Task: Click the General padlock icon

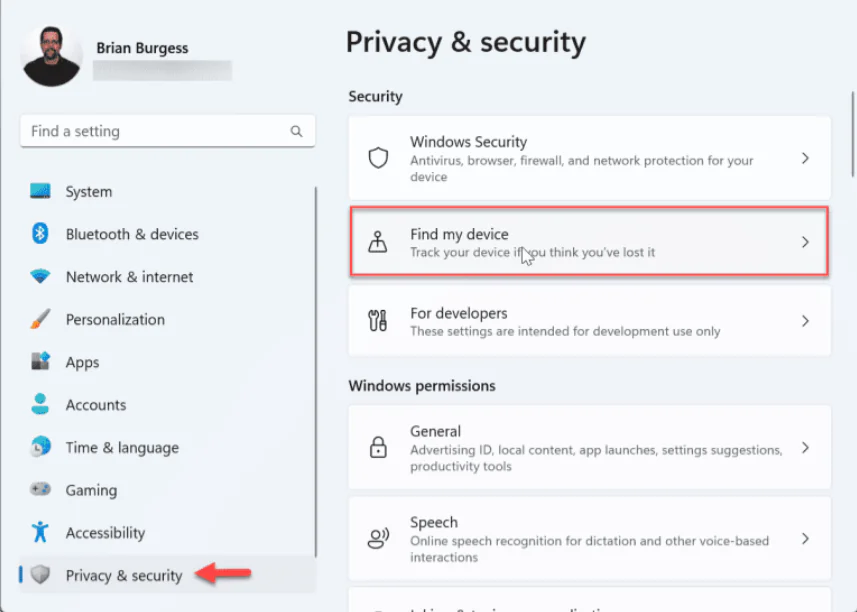Action: pos(378,447)
